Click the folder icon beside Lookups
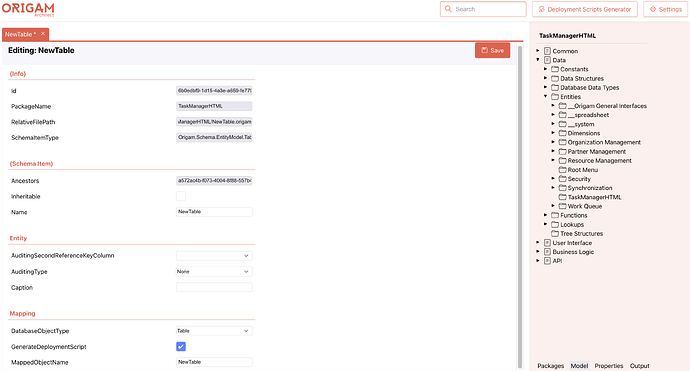This screenshot has width=690, height=371. click(555, 224)
